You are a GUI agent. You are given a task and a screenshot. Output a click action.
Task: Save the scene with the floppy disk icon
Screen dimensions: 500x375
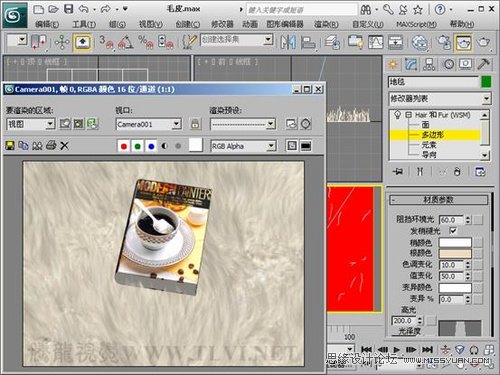(68, 9)
